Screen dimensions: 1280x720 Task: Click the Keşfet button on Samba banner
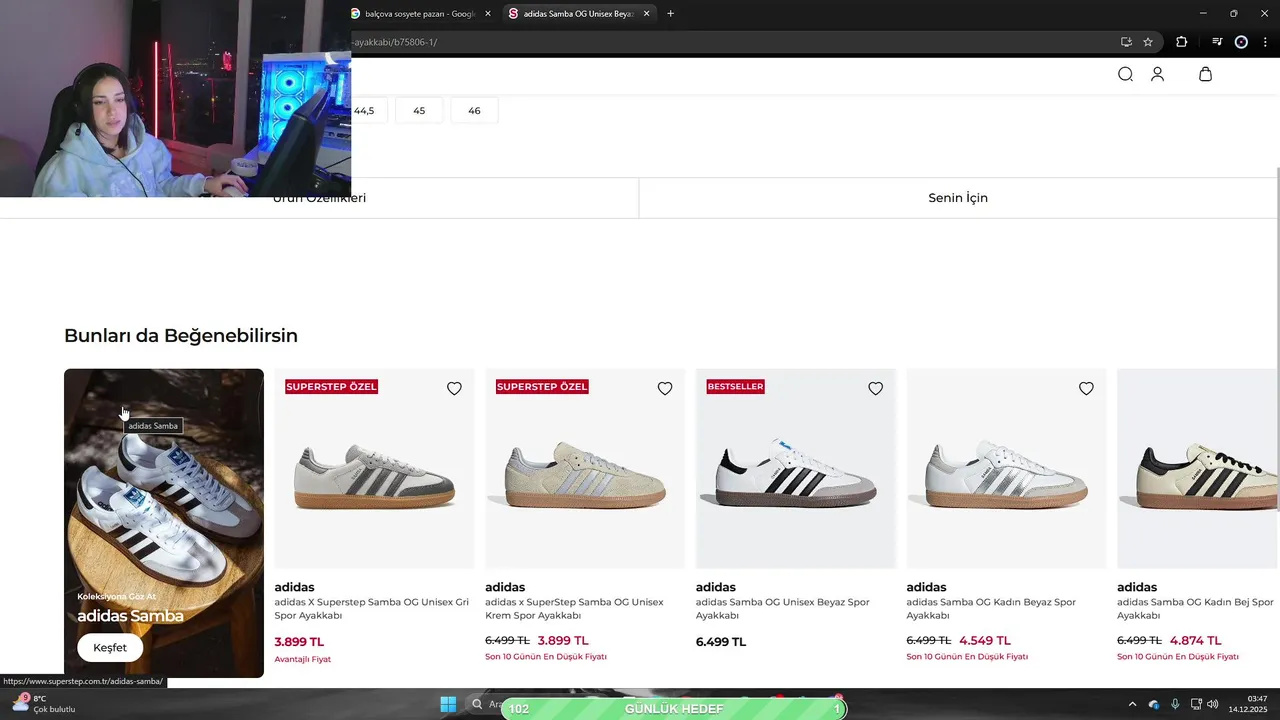pos(110,648)
